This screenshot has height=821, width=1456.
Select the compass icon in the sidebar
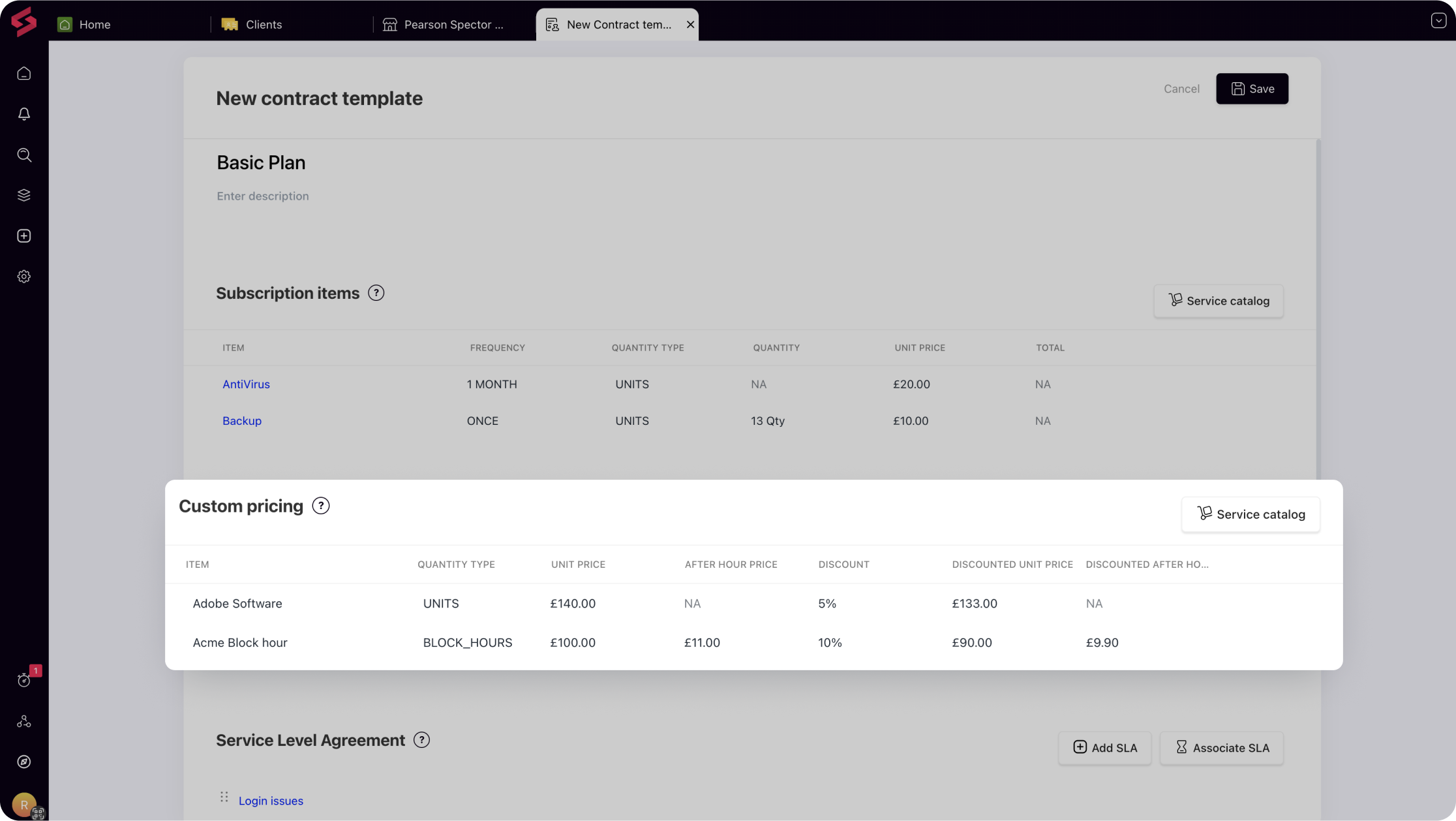coord(24,761)
